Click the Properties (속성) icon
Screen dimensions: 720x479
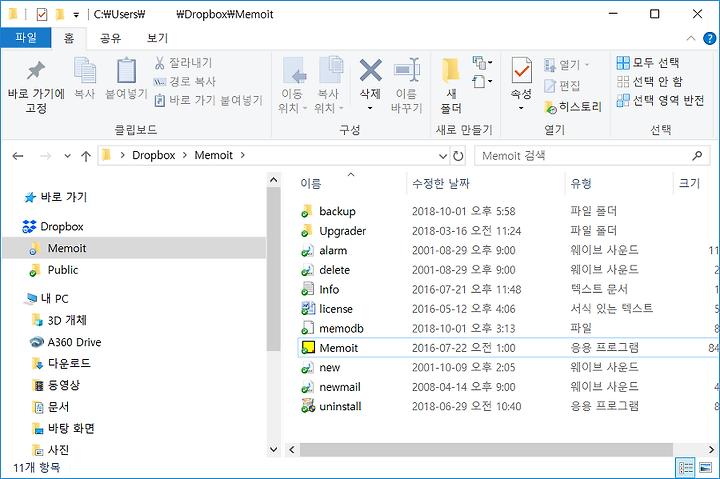(x=522, y=70)
